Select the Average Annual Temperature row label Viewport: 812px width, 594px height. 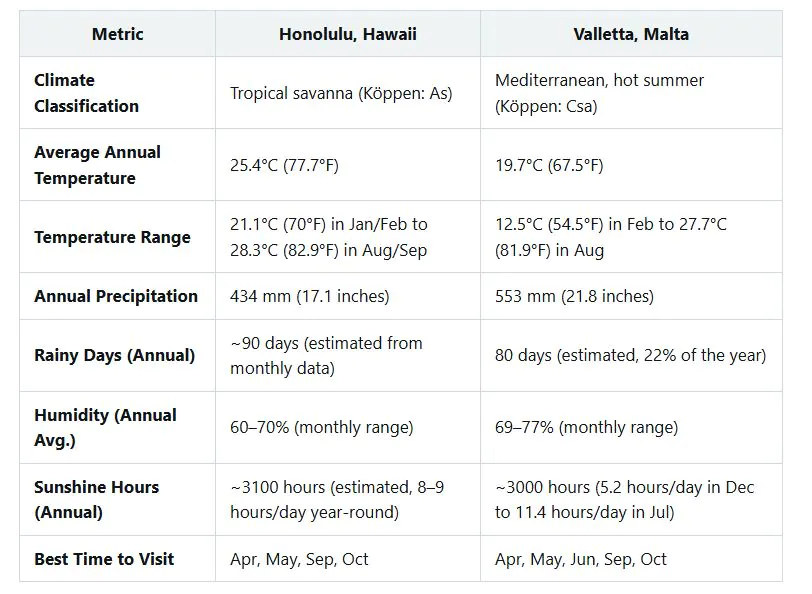coord(97,165)
